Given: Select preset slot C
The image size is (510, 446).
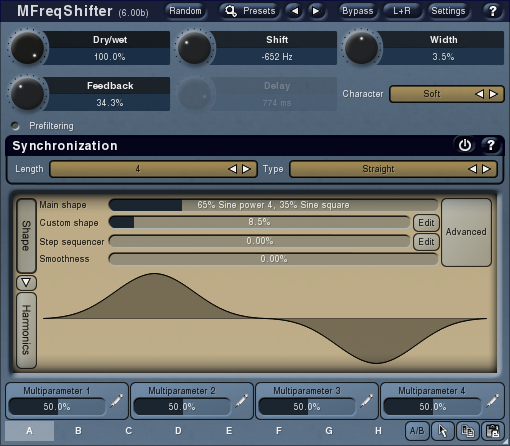Looking at the screenshot, I should pyautogui.click(x=129, y=431).
